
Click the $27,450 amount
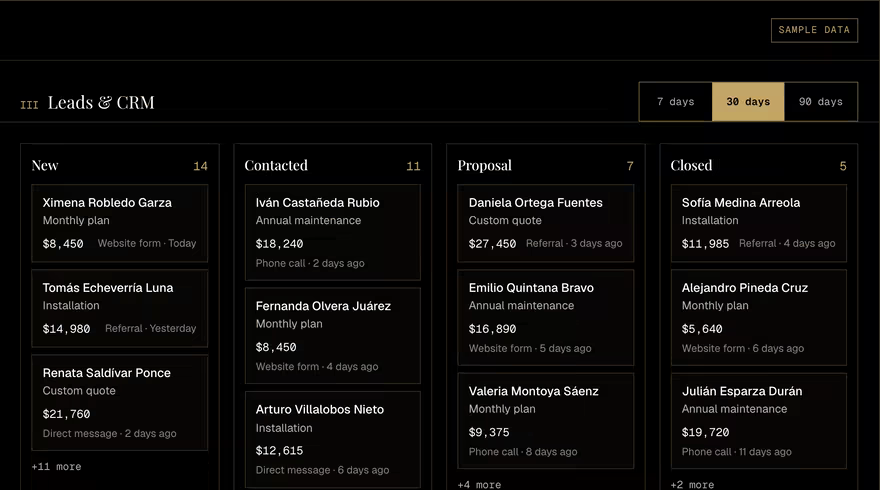point(492,244)
